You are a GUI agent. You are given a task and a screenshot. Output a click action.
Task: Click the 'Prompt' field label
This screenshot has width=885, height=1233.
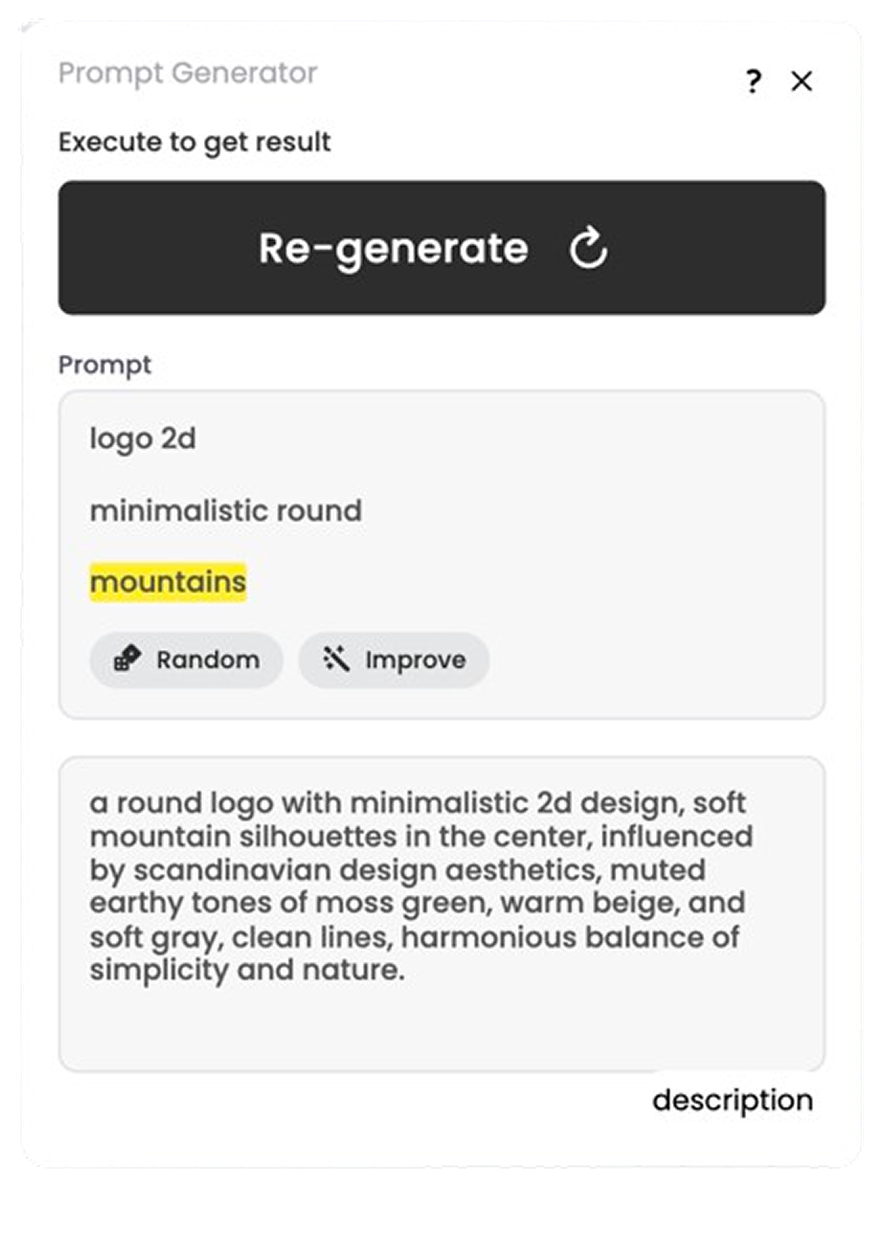click(x=105, y=365)
